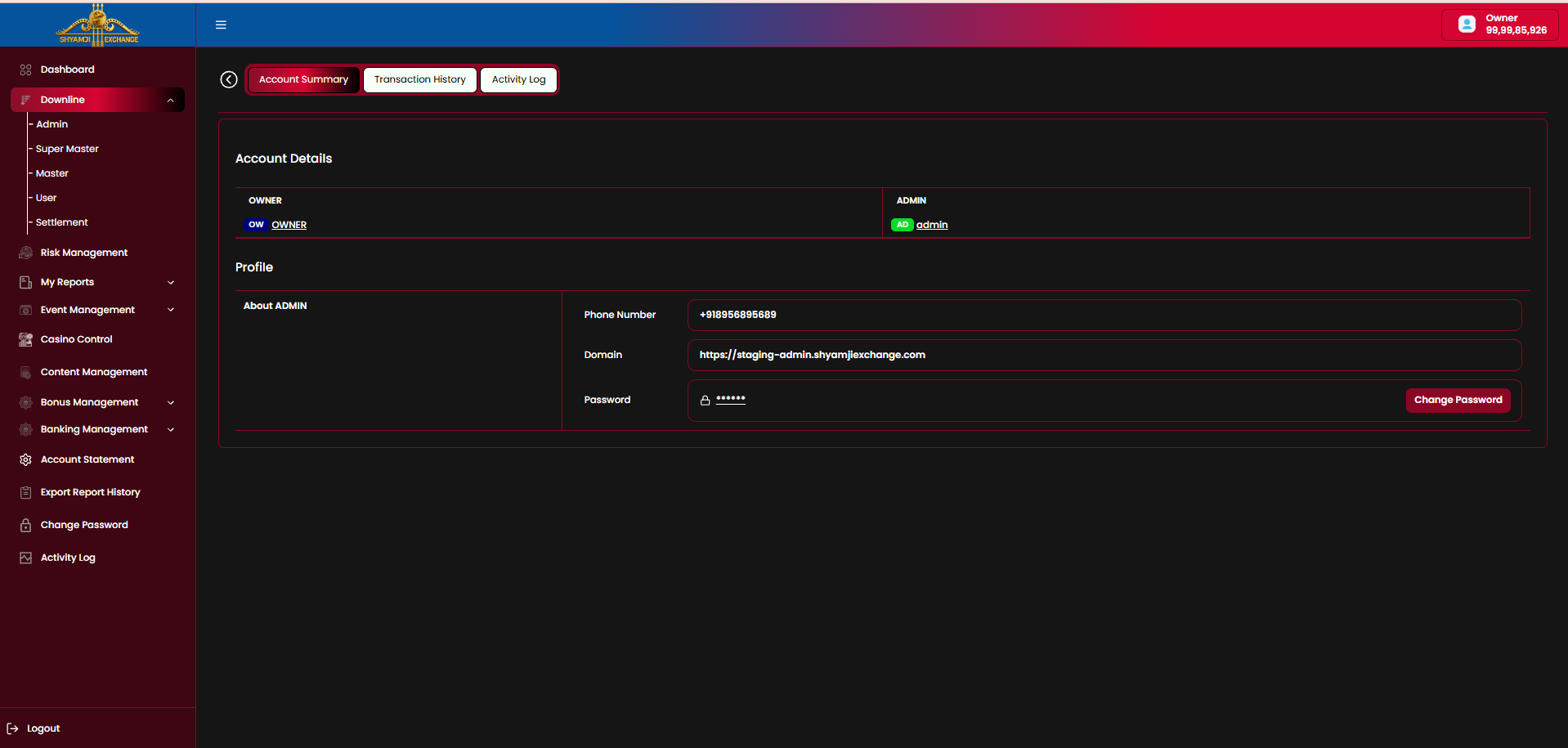This screenshot has height=748, width=1568.
Task: Click the Content Management icon
Action: (x=25, y=372)
